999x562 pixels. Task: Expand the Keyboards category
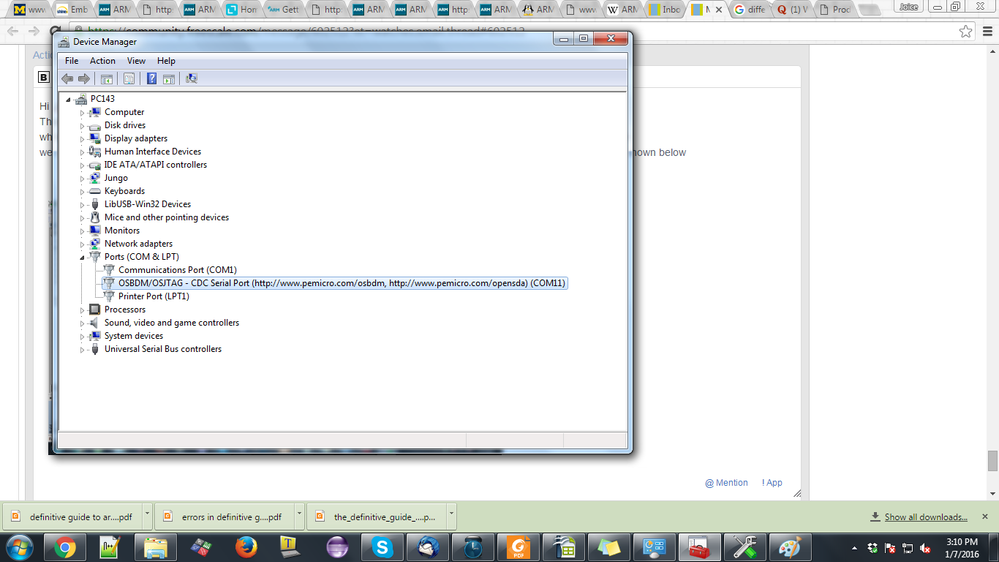(82, 192)
